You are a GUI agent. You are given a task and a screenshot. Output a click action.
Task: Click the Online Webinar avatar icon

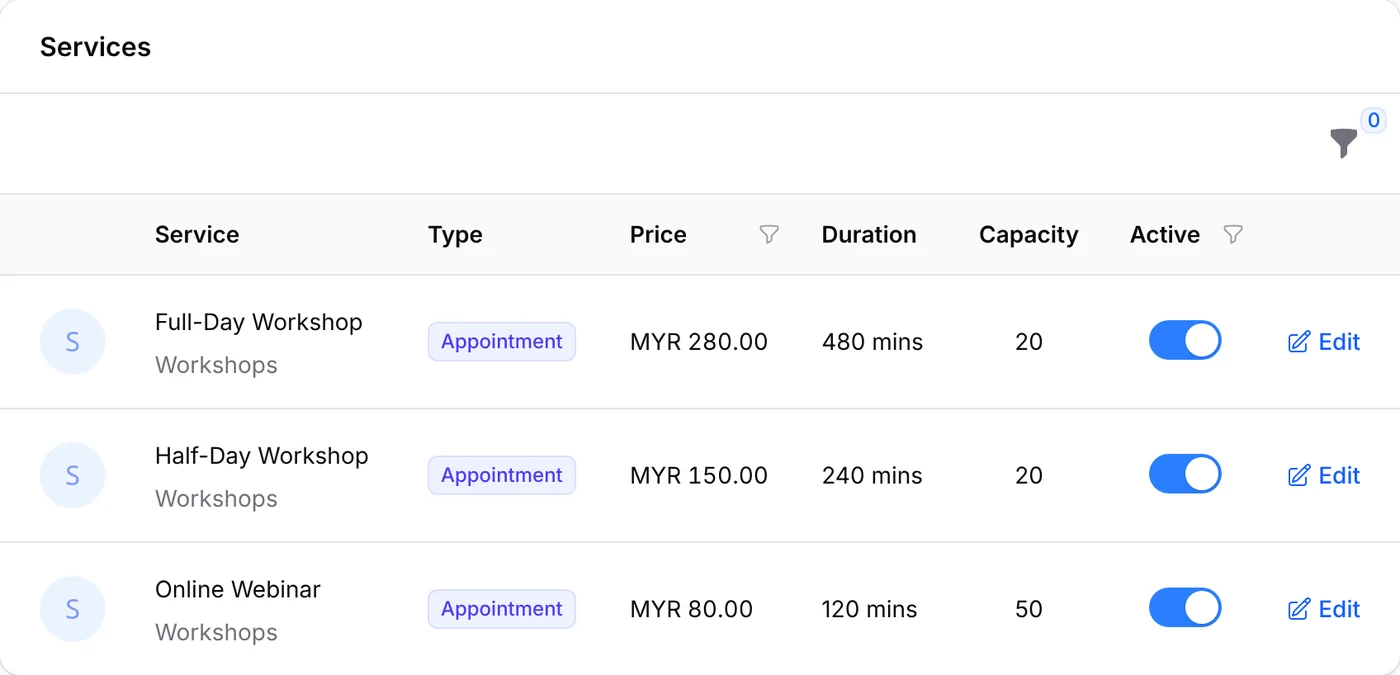click(x=72, y=609)
